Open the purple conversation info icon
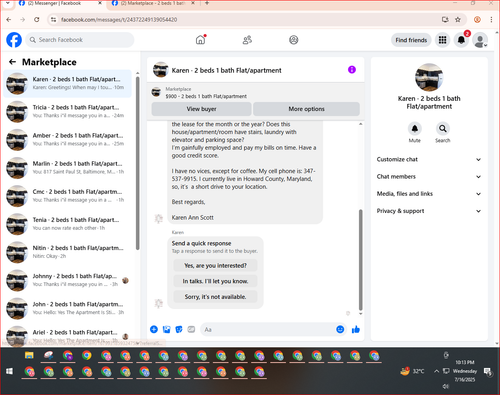500x395 pixels. (x=352, y=70)
